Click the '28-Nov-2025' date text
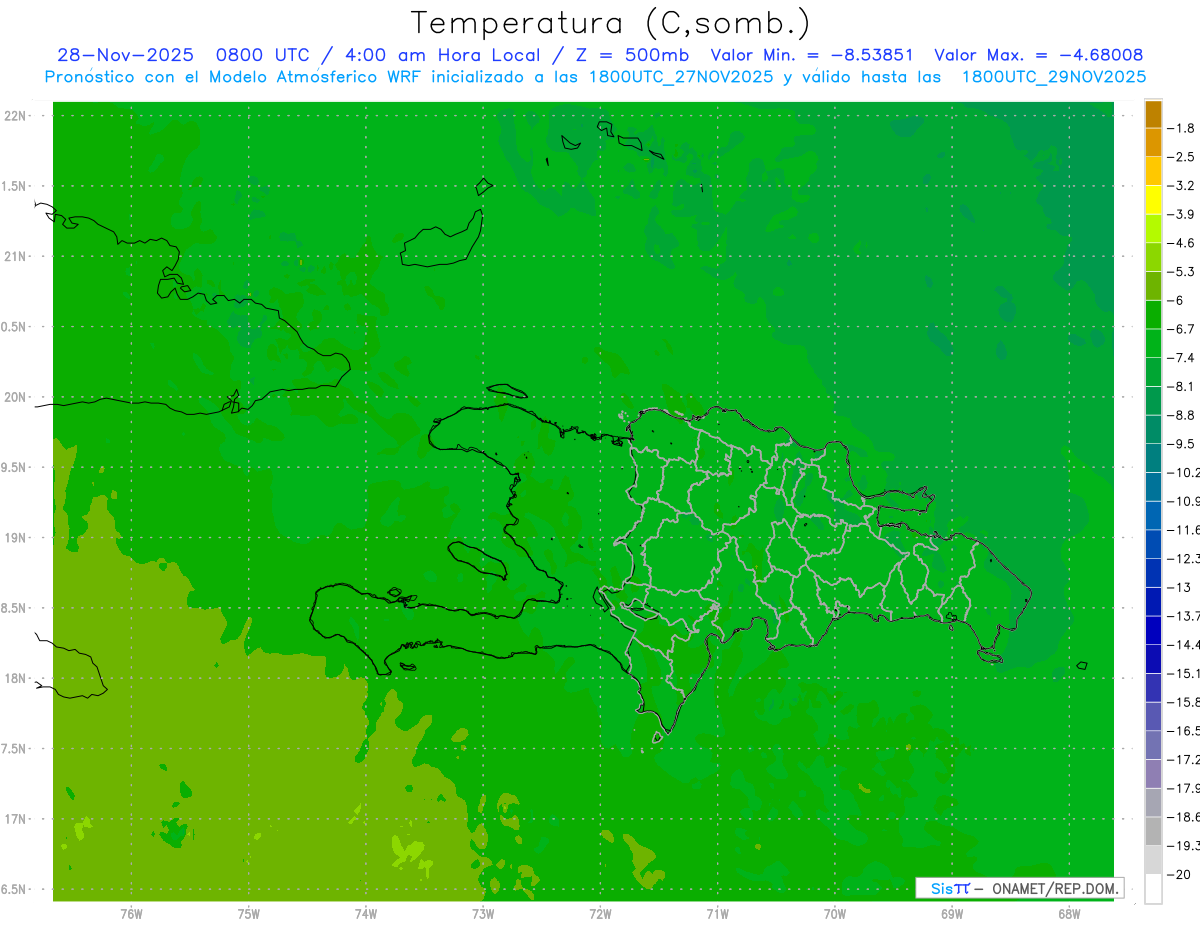This screenshot has height=927, width=1200. [125, 56]
